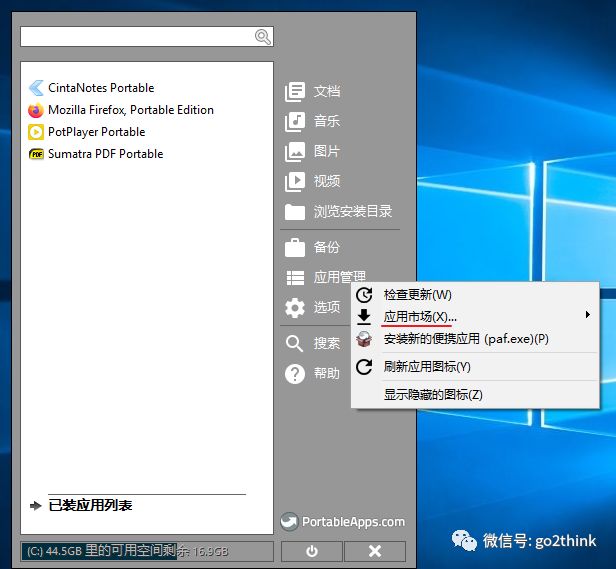This screenshot has width=616, height=569.
Task: Launch Sumatra PDF Portable by its name
Action: (106, 154)
